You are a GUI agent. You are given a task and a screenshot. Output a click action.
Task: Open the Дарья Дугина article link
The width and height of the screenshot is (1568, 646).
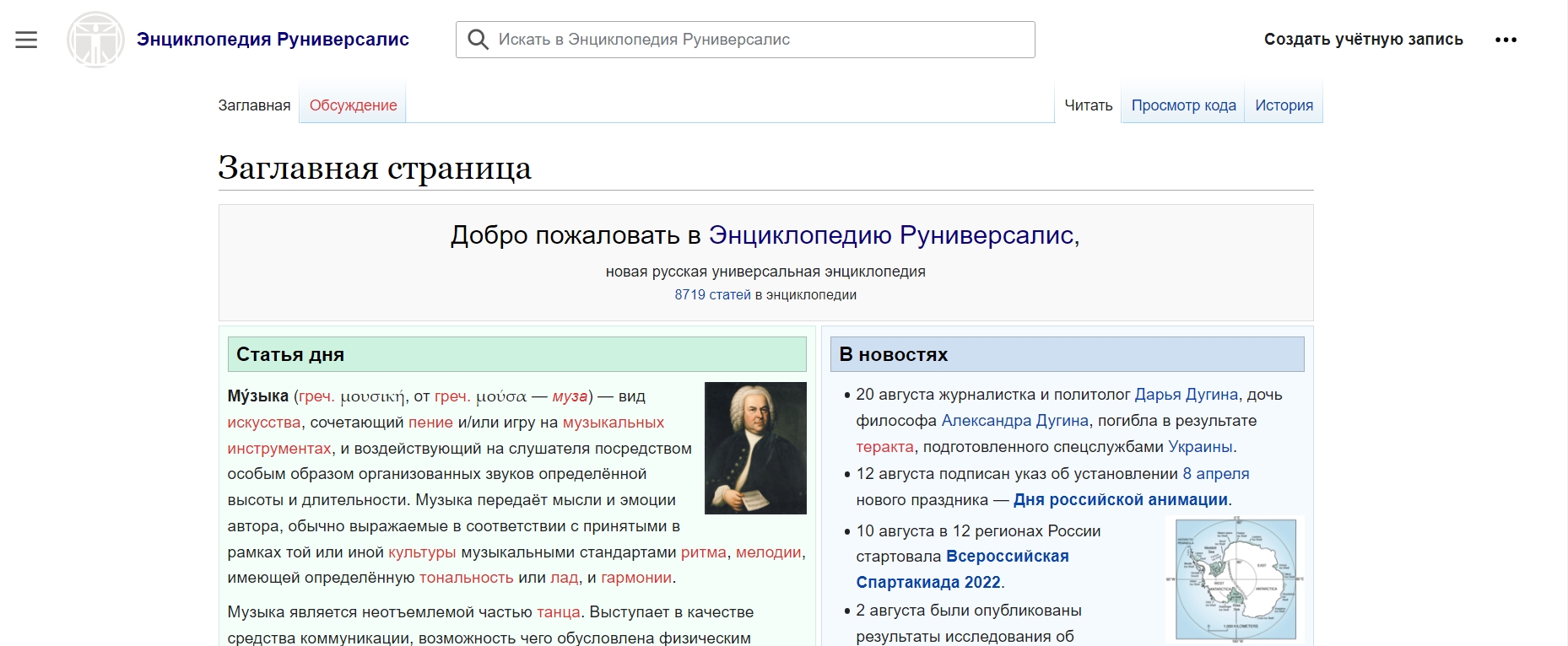coord(1186,395)
